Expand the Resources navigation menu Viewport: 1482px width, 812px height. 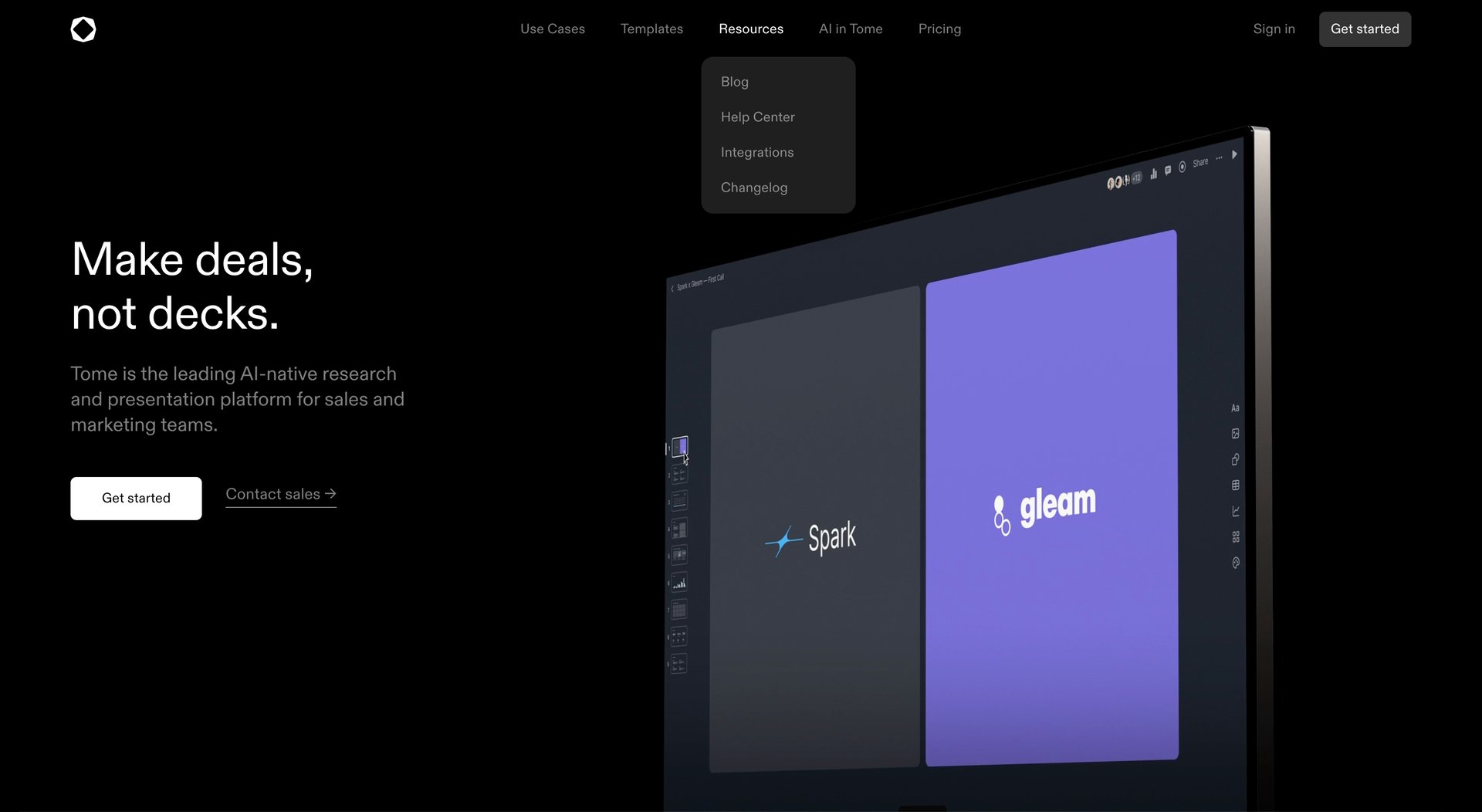point(750,29)
